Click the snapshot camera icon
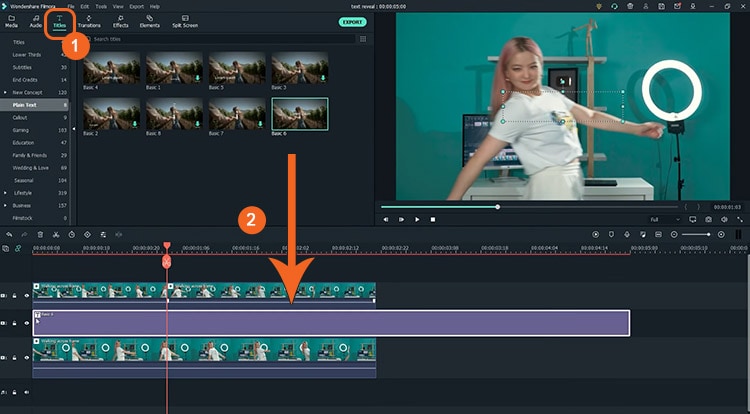Image resolution: width=750 pixels, height=414 pixels. (708, 219)
